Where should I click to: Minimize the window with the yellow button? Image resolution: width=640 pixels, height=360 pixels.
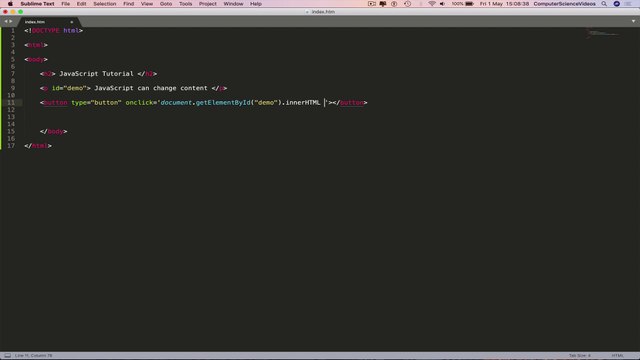coord(13,12)
